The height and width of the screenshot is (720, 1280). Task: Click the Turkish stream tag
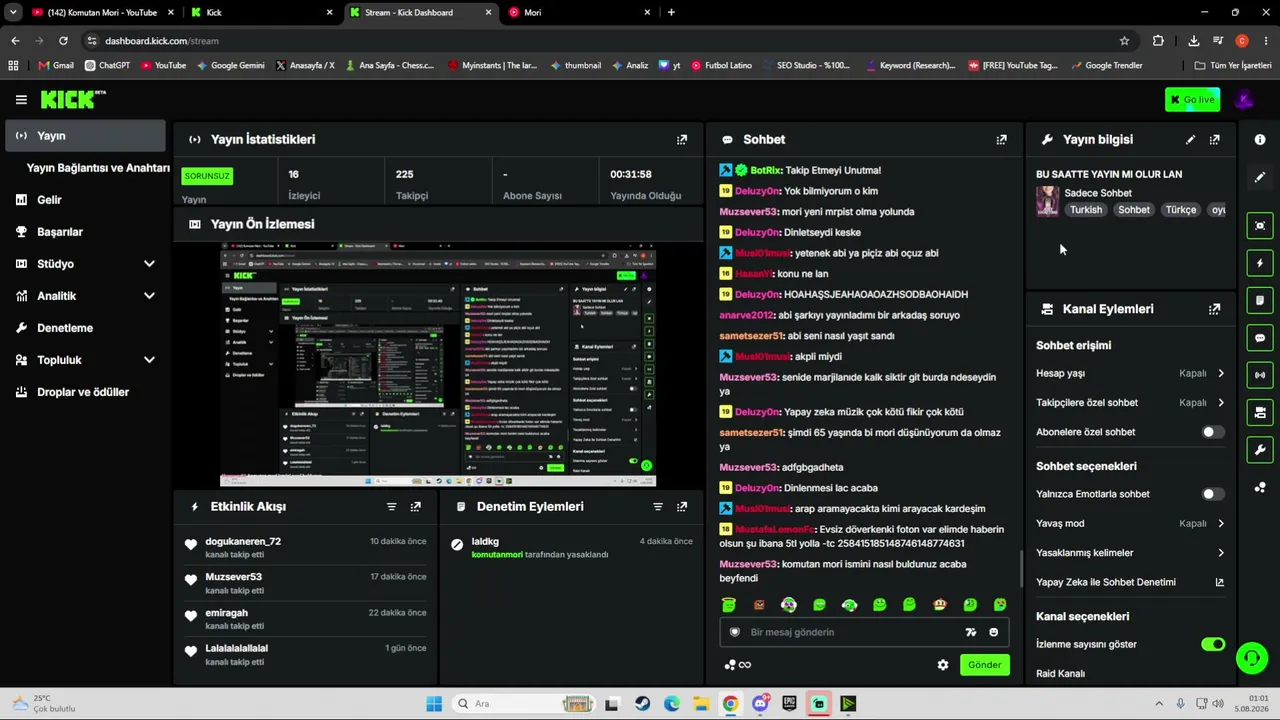(1086, 210)
